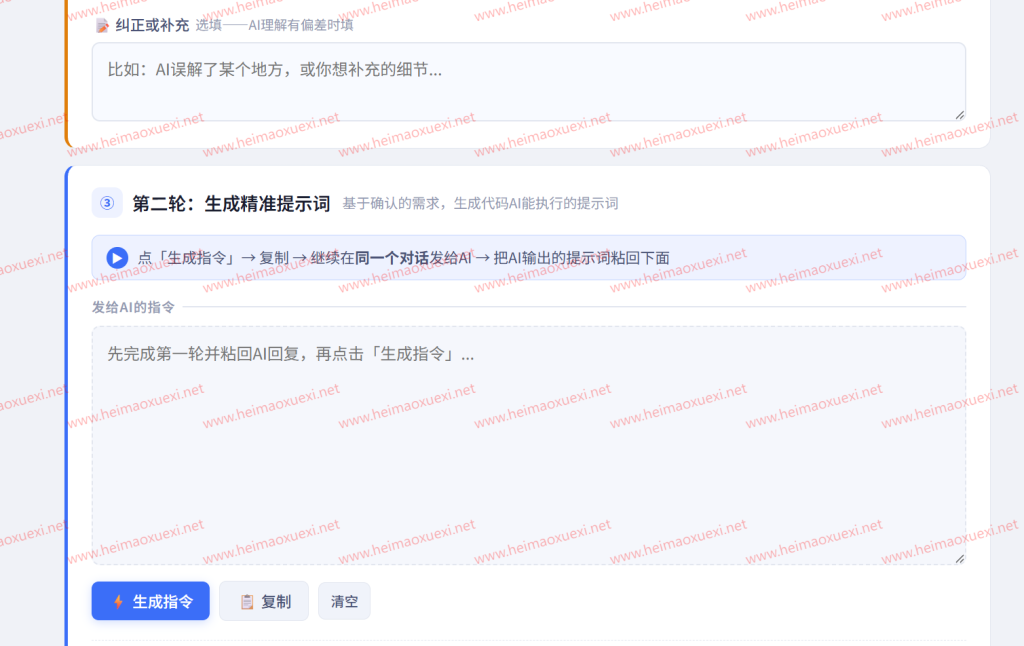1024x646 pixels.
Task: Click the 纠正或补充 field label
Action: tap(152, 25)
